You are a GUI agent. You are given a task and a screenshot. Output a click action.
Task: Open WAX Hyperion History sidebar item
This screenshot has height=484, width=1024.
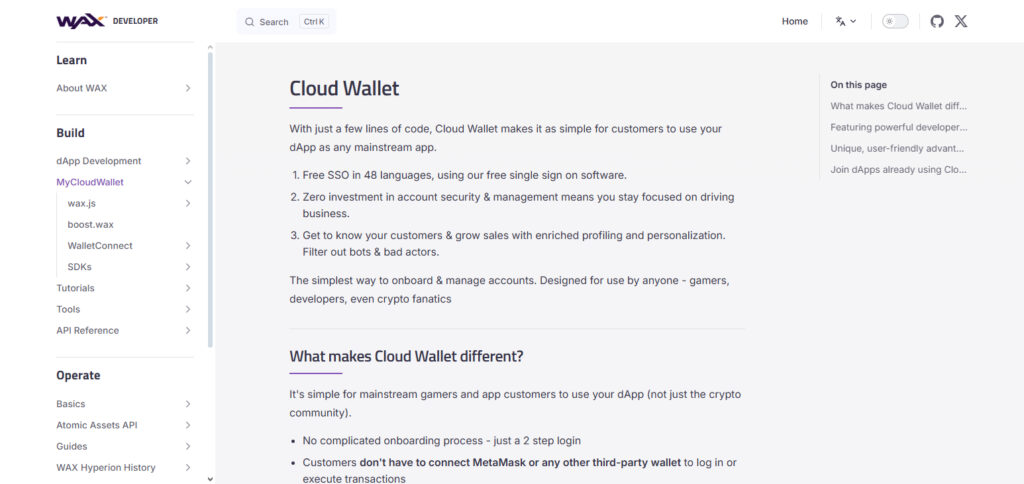pyautogui.click(x=106, y=468)
